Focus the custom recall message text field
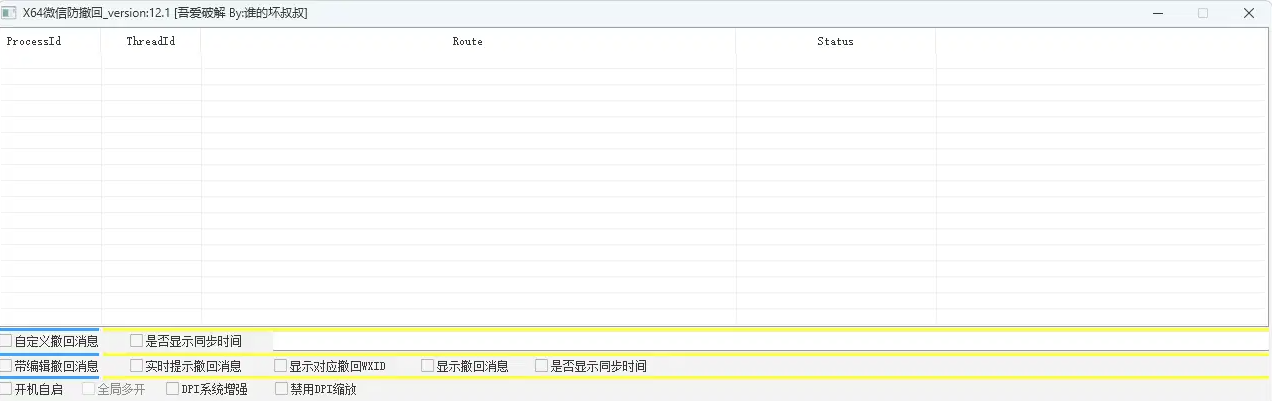The image size is (1272, 401). pyautogui.click(x=770, y=341)
